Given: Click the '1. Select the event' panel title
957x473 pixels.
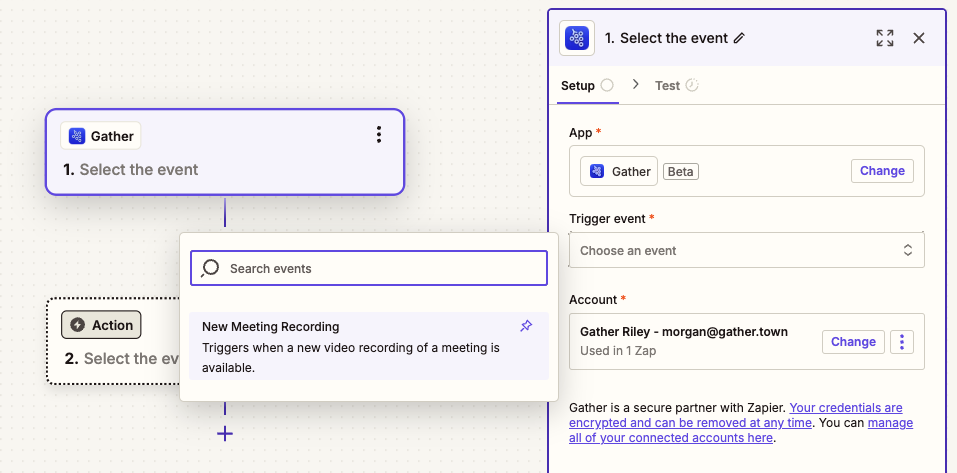Looking at the screenshot, I should click(x=666, y=38).
